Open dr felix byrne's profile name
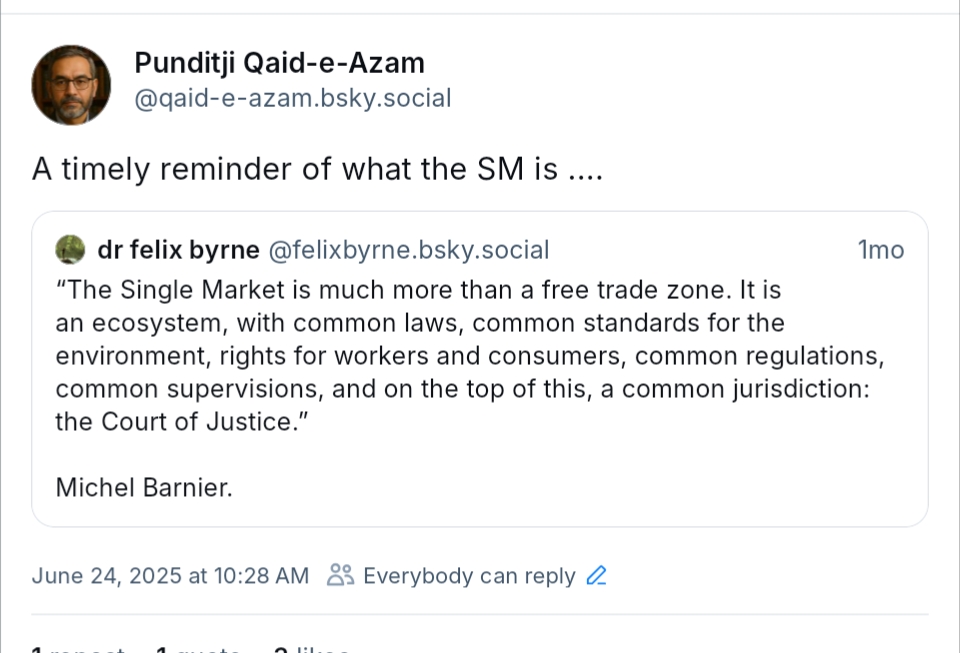Image resolution: width=960 pixels, height=653 pixels. (178, 249)
